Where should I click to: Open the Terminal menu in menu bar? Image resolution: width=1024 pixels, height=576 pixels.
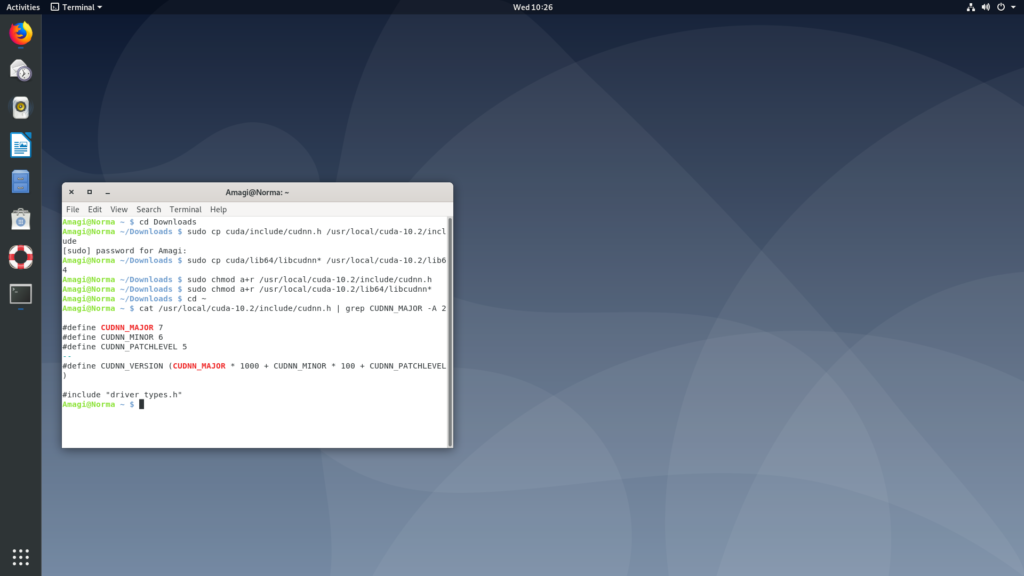click(185, 210)
